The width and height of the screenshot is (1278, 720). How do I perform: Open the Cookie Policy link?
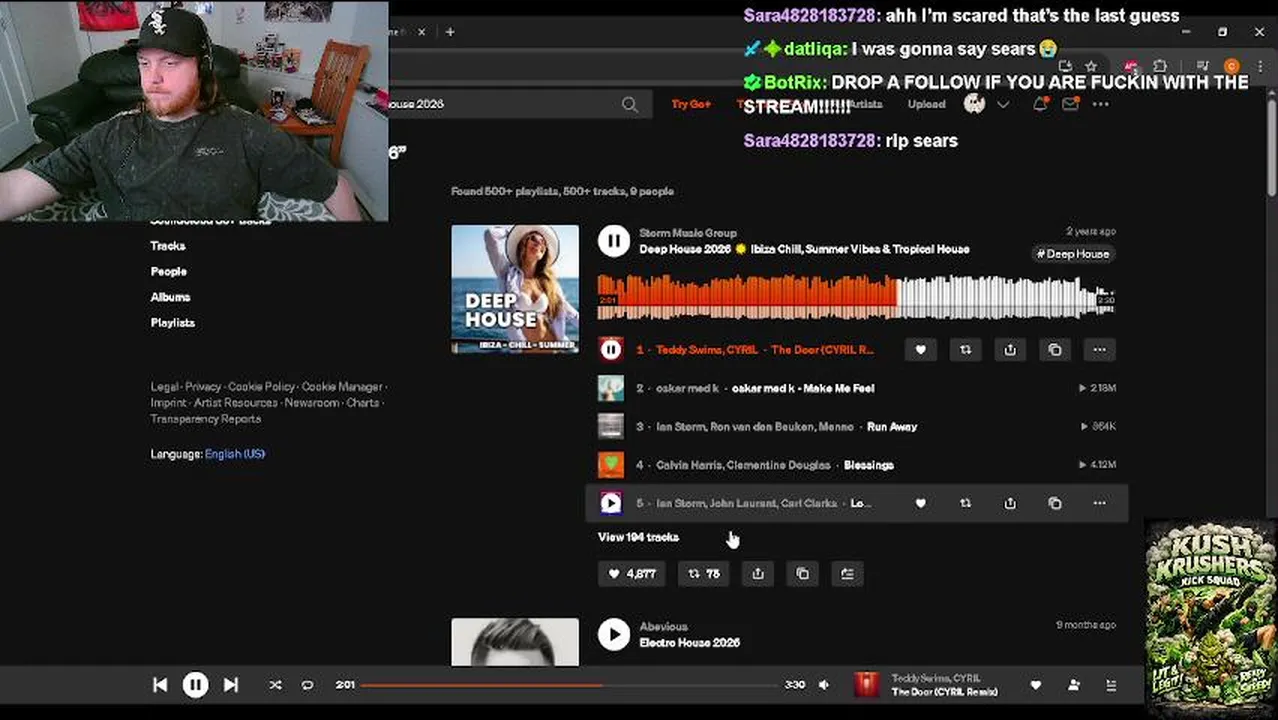(262, 387)
